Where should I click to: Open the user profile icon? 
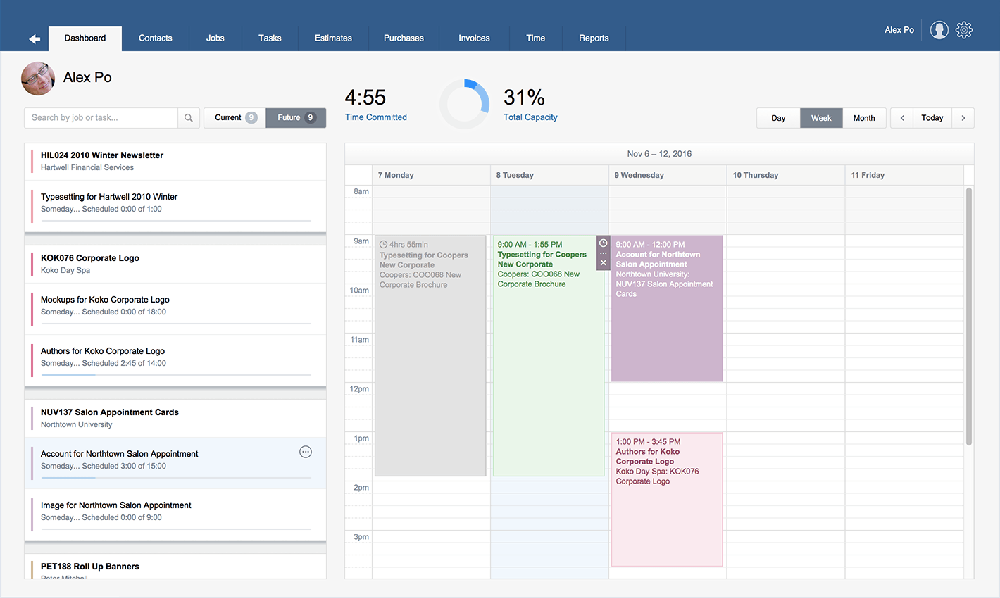(939, 30)
